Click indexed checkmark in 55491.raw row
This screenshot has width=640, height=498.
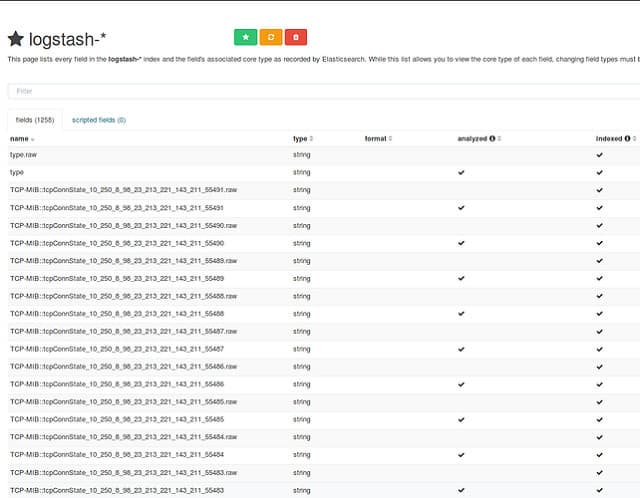click(600, 190)
